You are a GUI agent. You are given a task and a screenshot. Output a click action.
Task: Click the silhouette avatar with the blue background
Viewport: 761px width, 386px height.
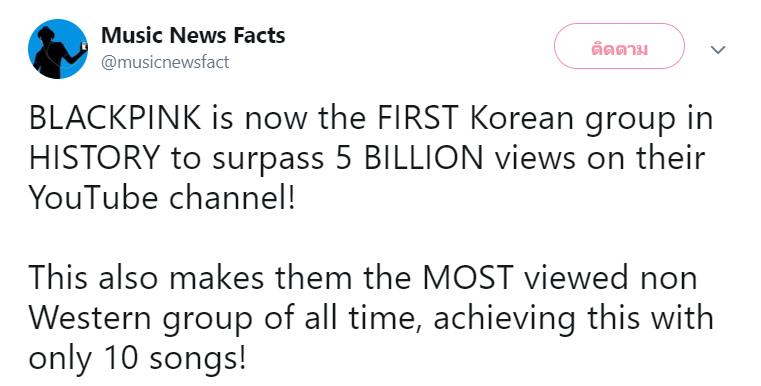pyautogui.click(x=58, y=49)
